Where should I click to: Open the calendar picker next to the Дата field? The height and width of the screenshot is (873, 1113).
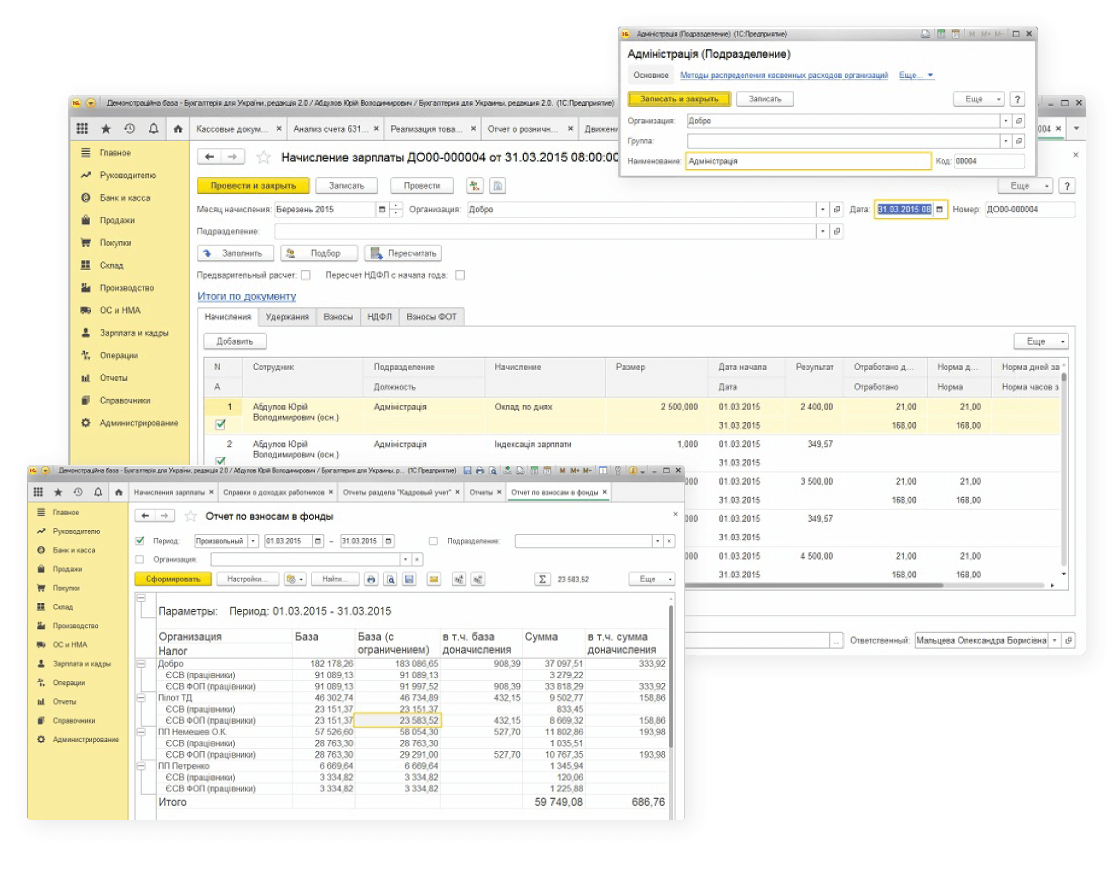pyautogui.click(x=940, y=209)
